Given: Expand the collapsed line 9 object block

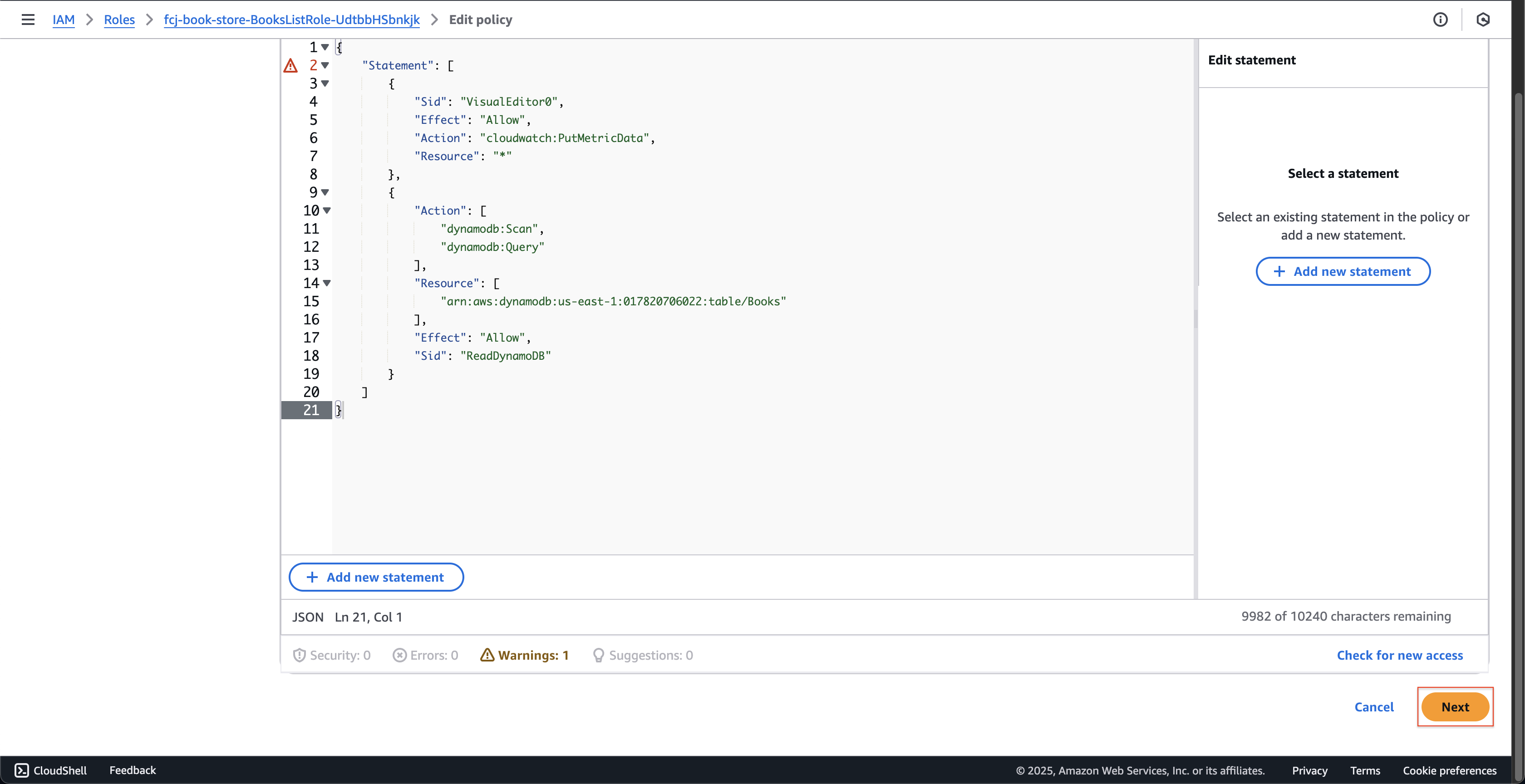Looking at the screenshot, I should [x=326, y=192].
